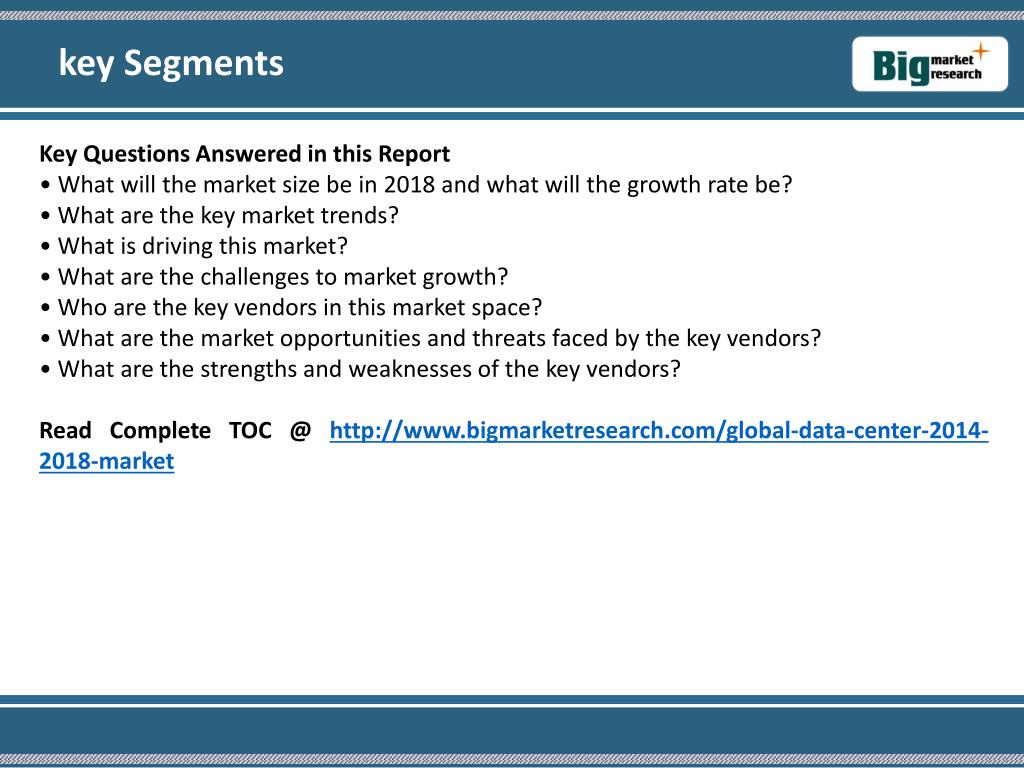Click the word 'Big' in the logo

click(x=901, y=66)
